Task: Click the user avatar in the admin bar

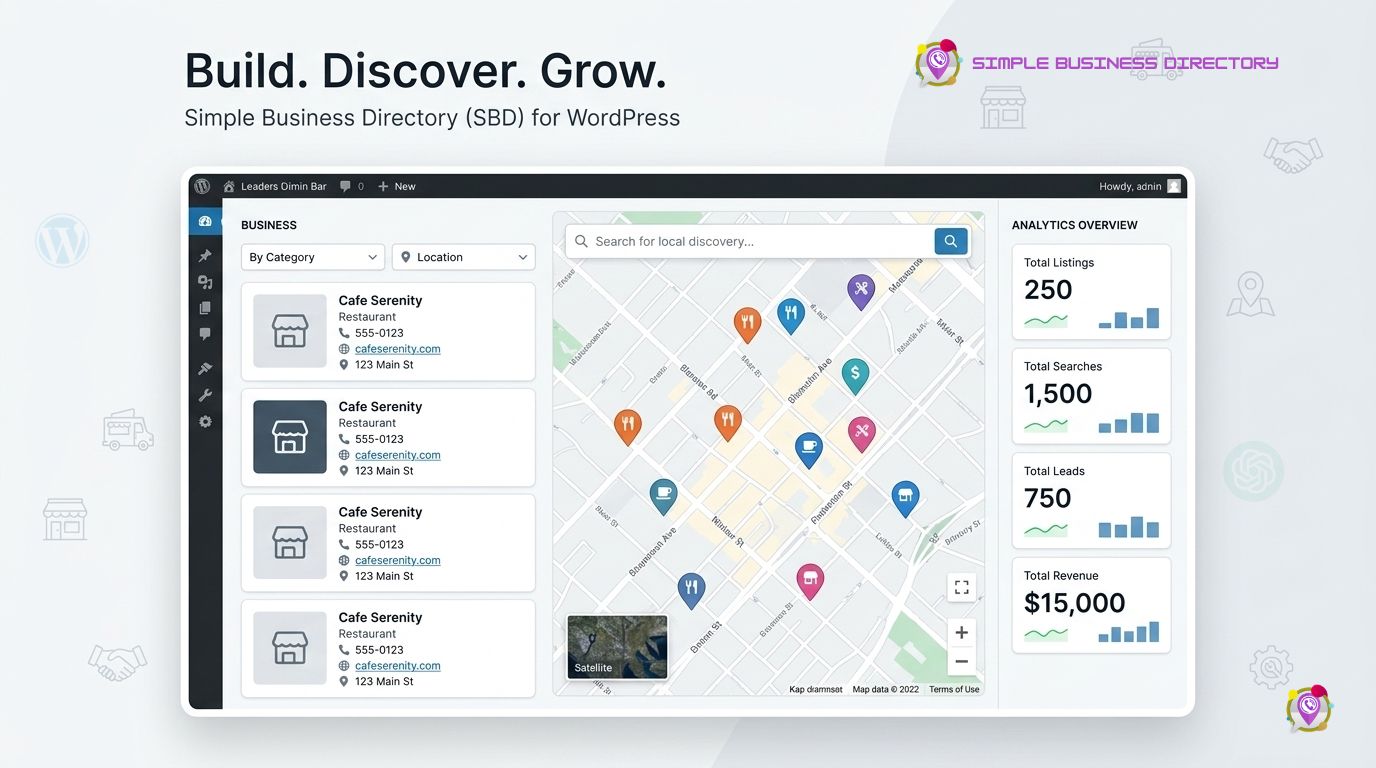Action: (1174, 186)
